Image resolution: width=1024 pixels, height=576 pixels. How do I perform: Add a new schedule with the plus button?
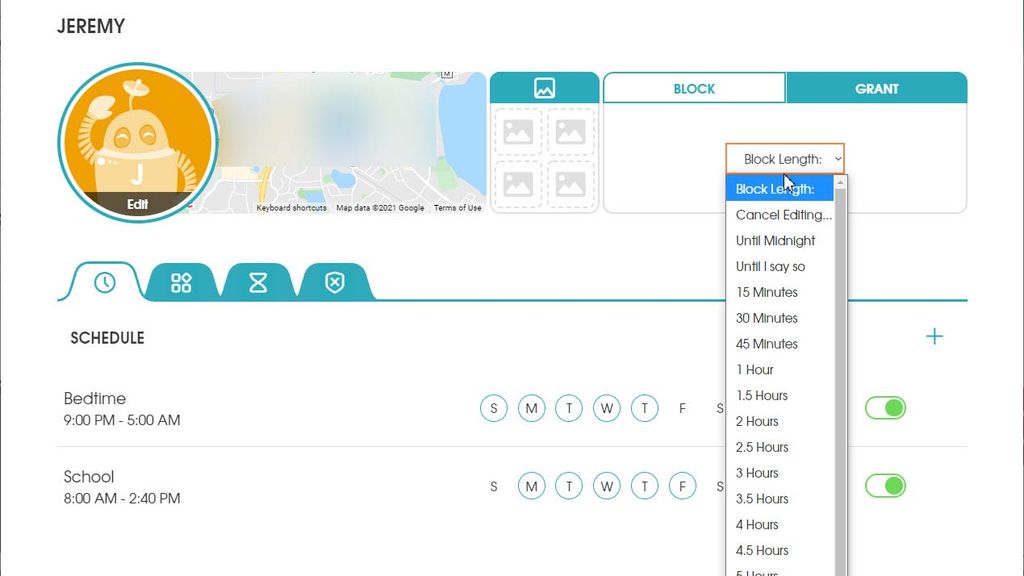(x=934, y=336)
